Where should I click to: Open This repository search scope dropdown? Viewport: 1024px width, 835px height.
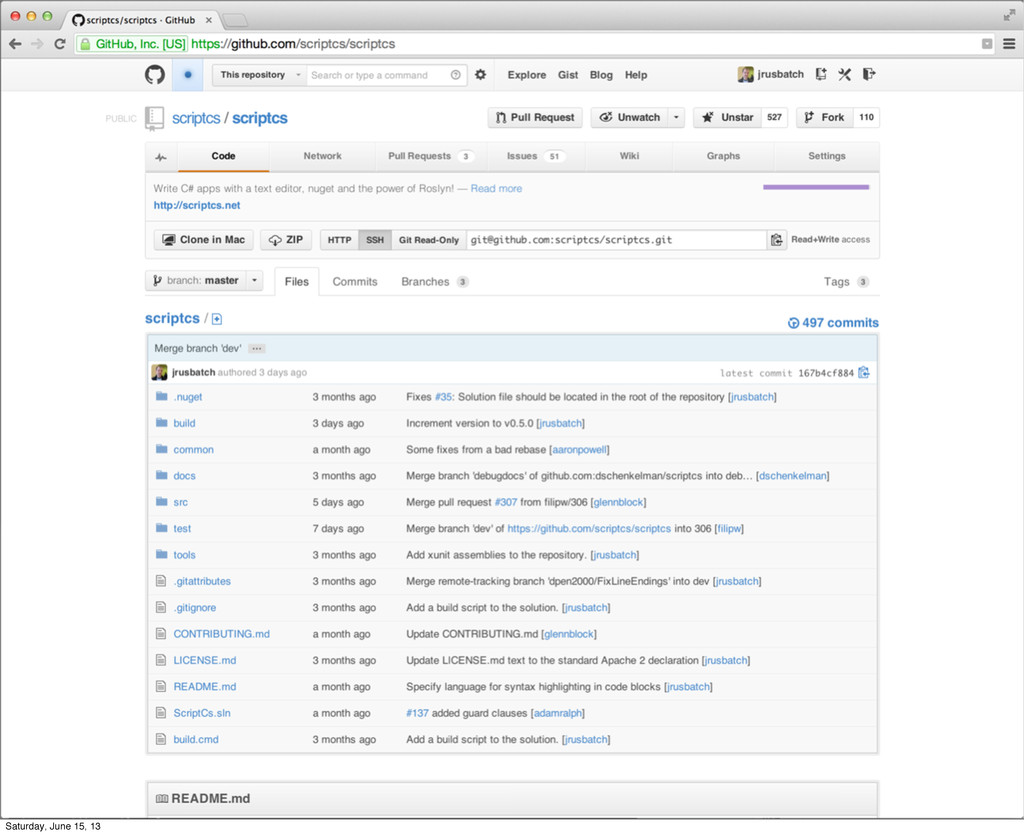[x=259, y=75]
